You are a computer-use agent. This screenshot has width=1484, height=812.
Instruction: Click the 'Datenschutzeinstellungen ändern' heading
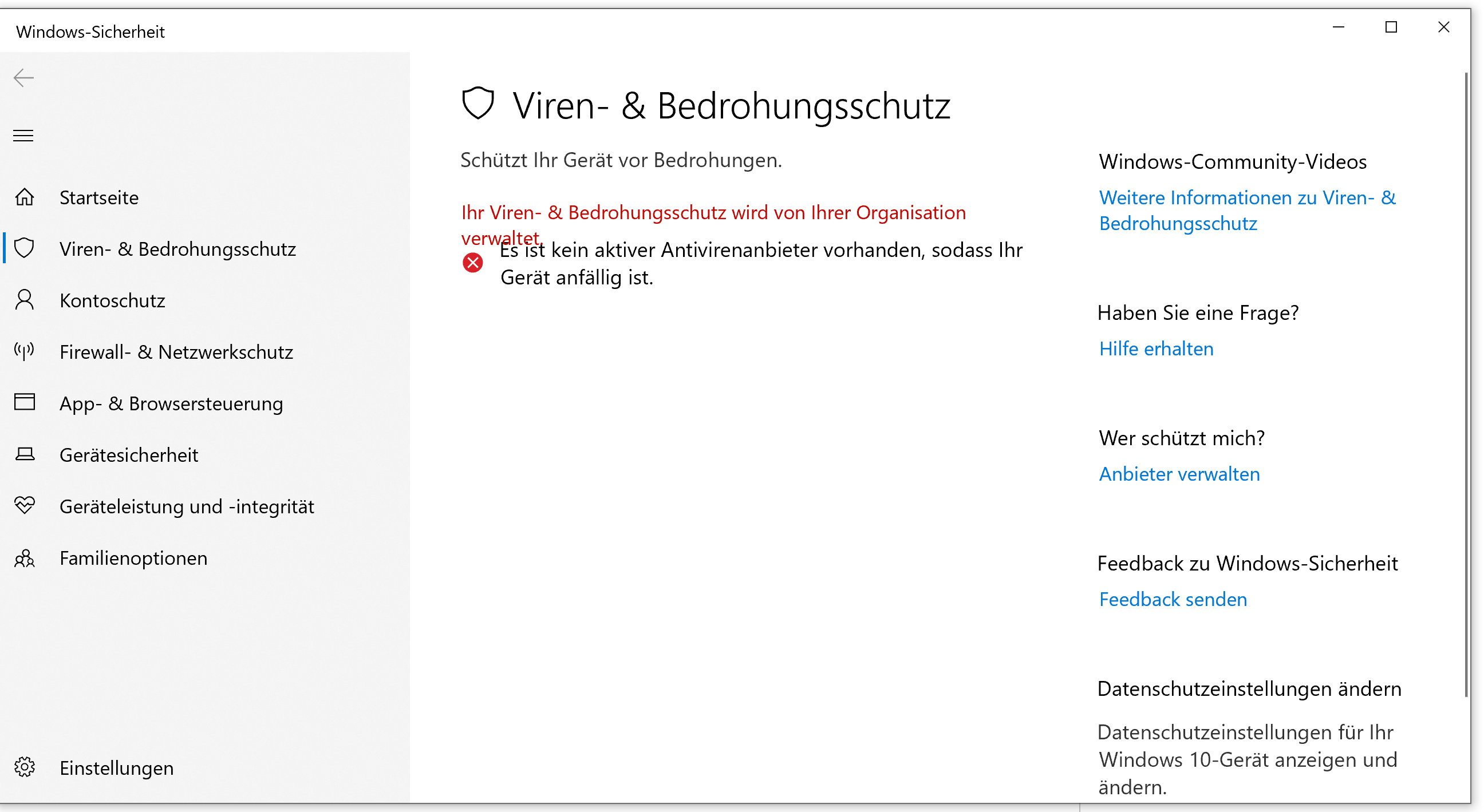1249,688
